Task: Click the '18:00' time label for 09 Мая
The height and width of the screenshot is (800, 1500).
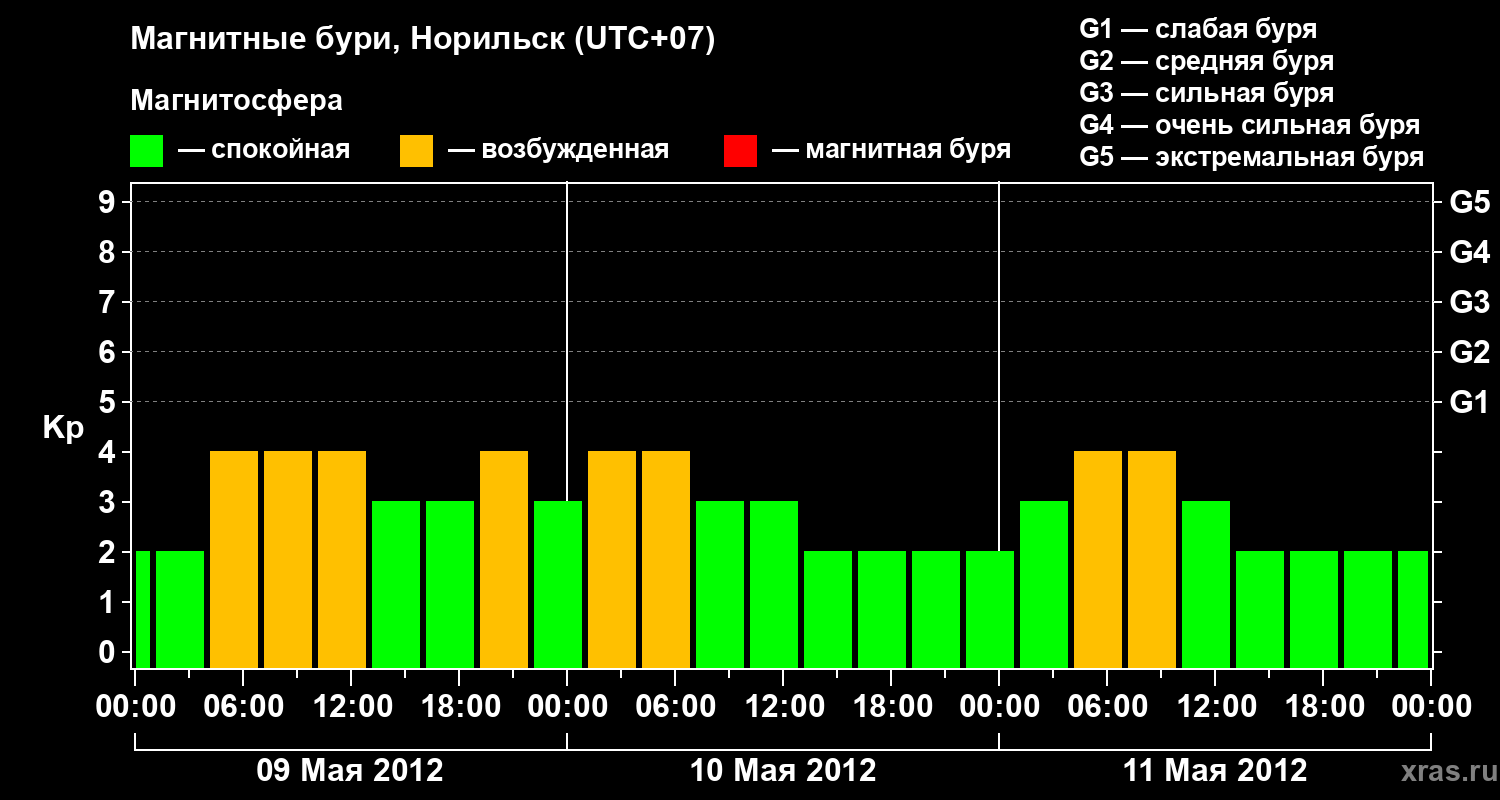Action: click(x=462, y=706)
